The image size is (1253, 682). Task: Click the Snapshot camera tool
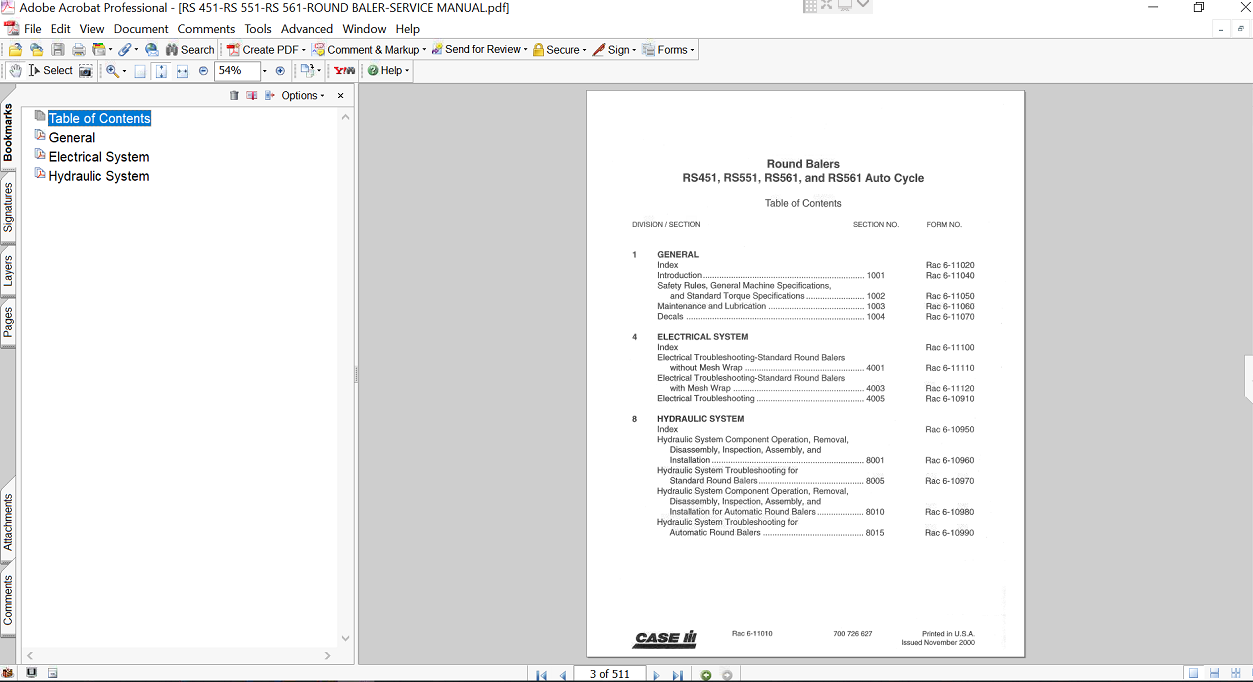click(x=86, y=71)
